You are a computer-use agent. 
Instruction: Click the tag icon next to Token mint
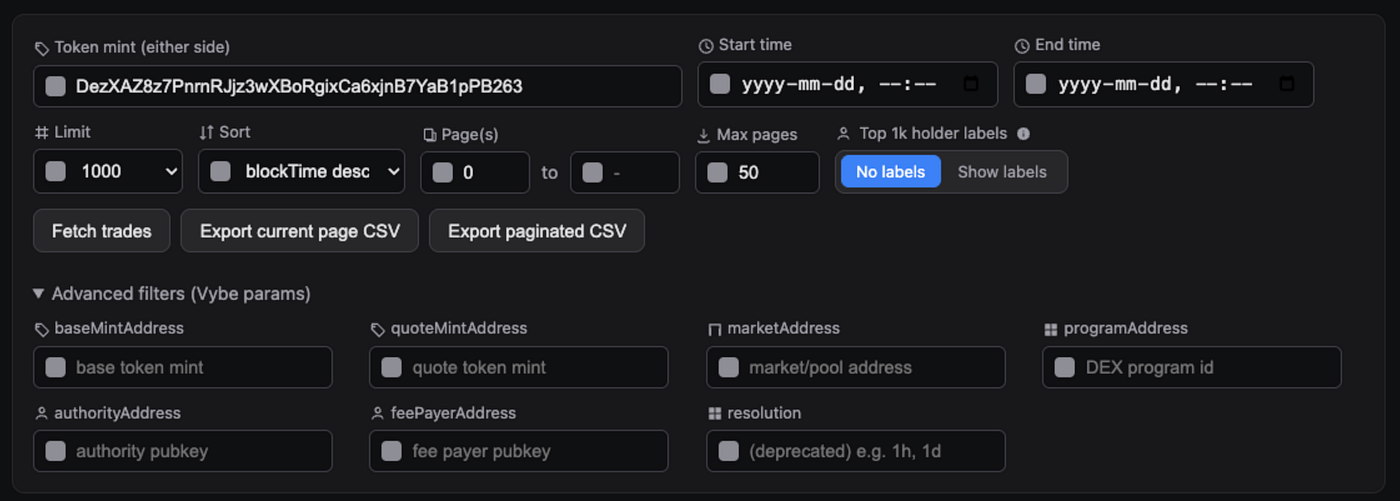point(41,47)
